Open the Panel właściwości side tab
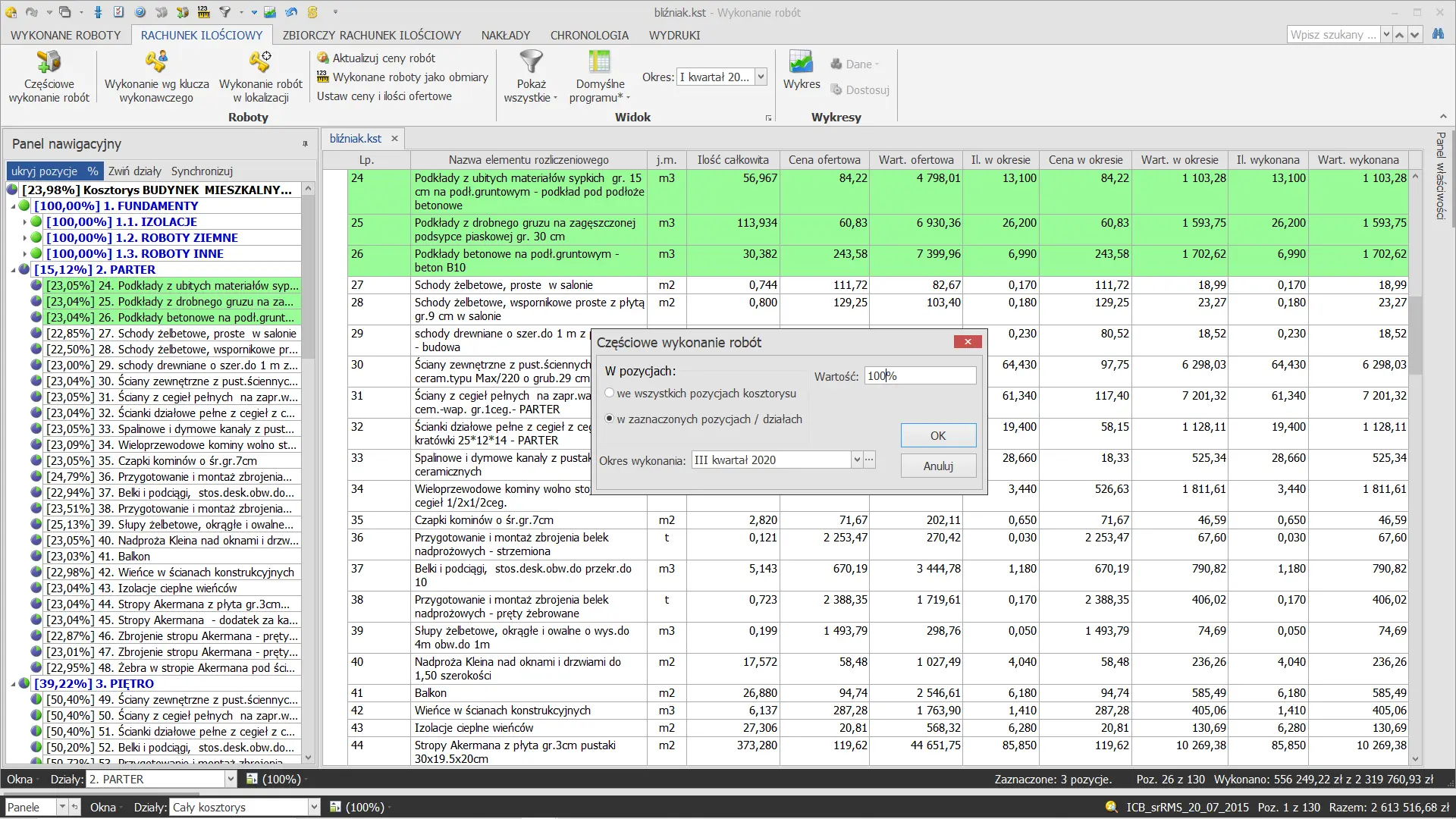This screenshot has width=1456, height=819. 1440,176
